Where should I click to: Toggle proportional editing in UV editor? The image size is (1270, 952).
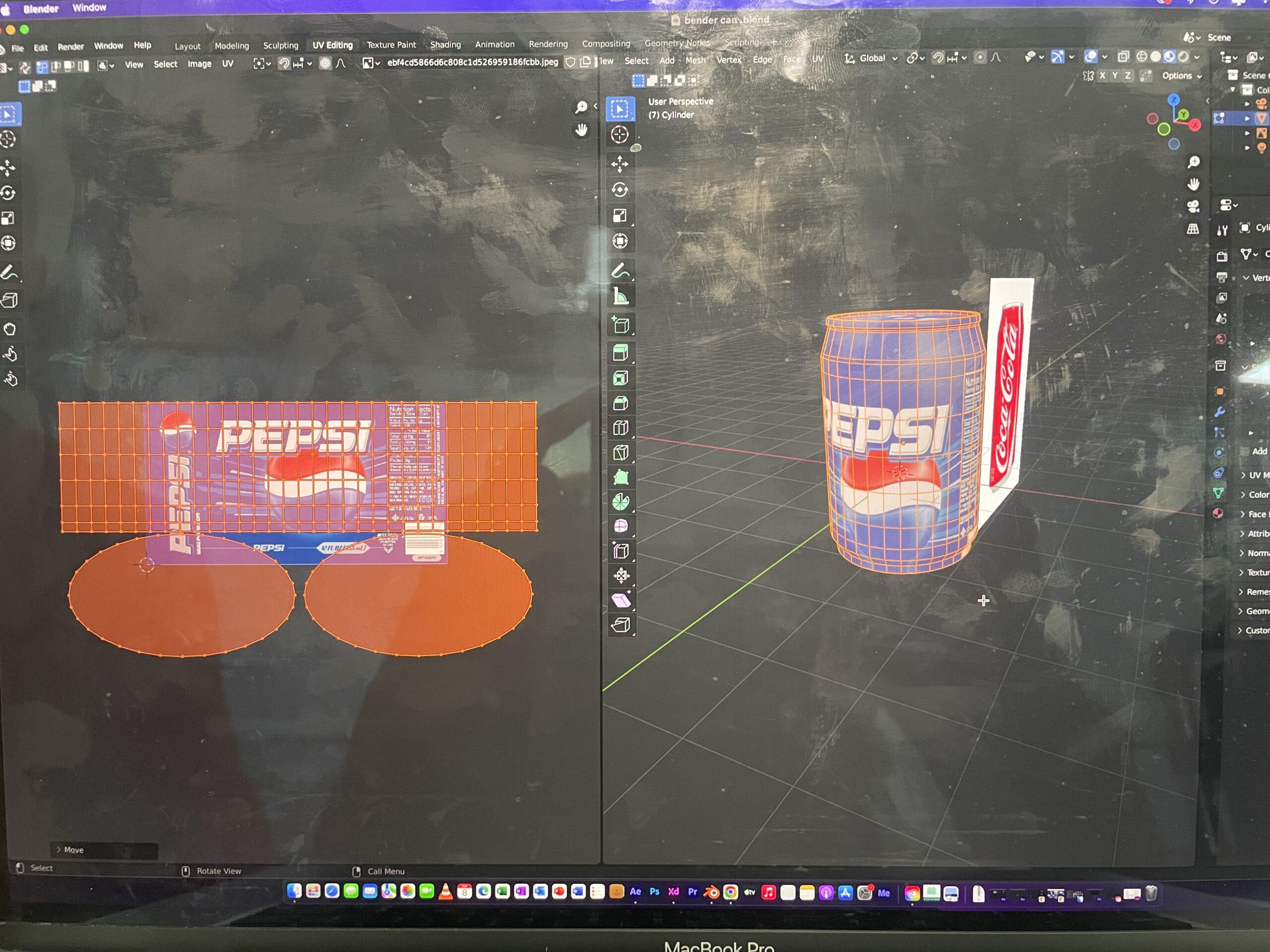(x=325, y=63)
